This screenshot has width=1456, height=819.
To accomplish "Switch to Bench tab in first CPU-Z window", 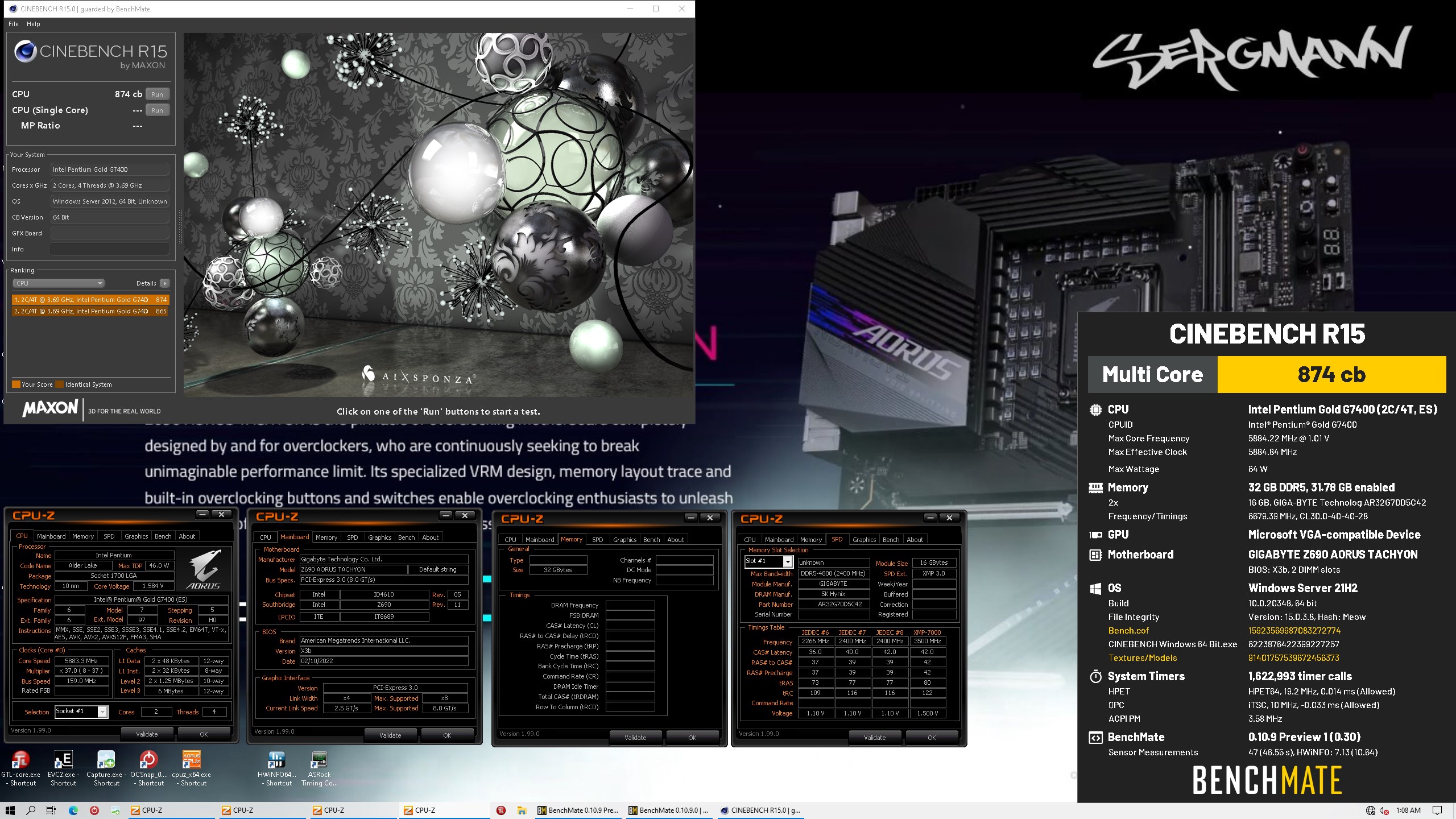I will pos(163,536).
